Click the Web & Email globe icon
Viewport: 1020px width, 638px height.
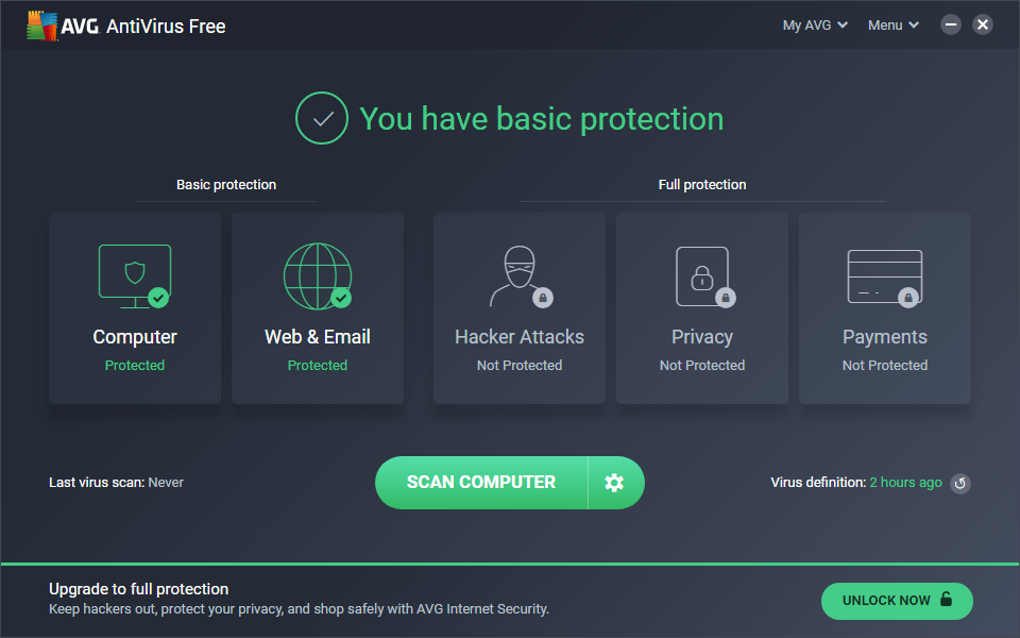(317, 275)
